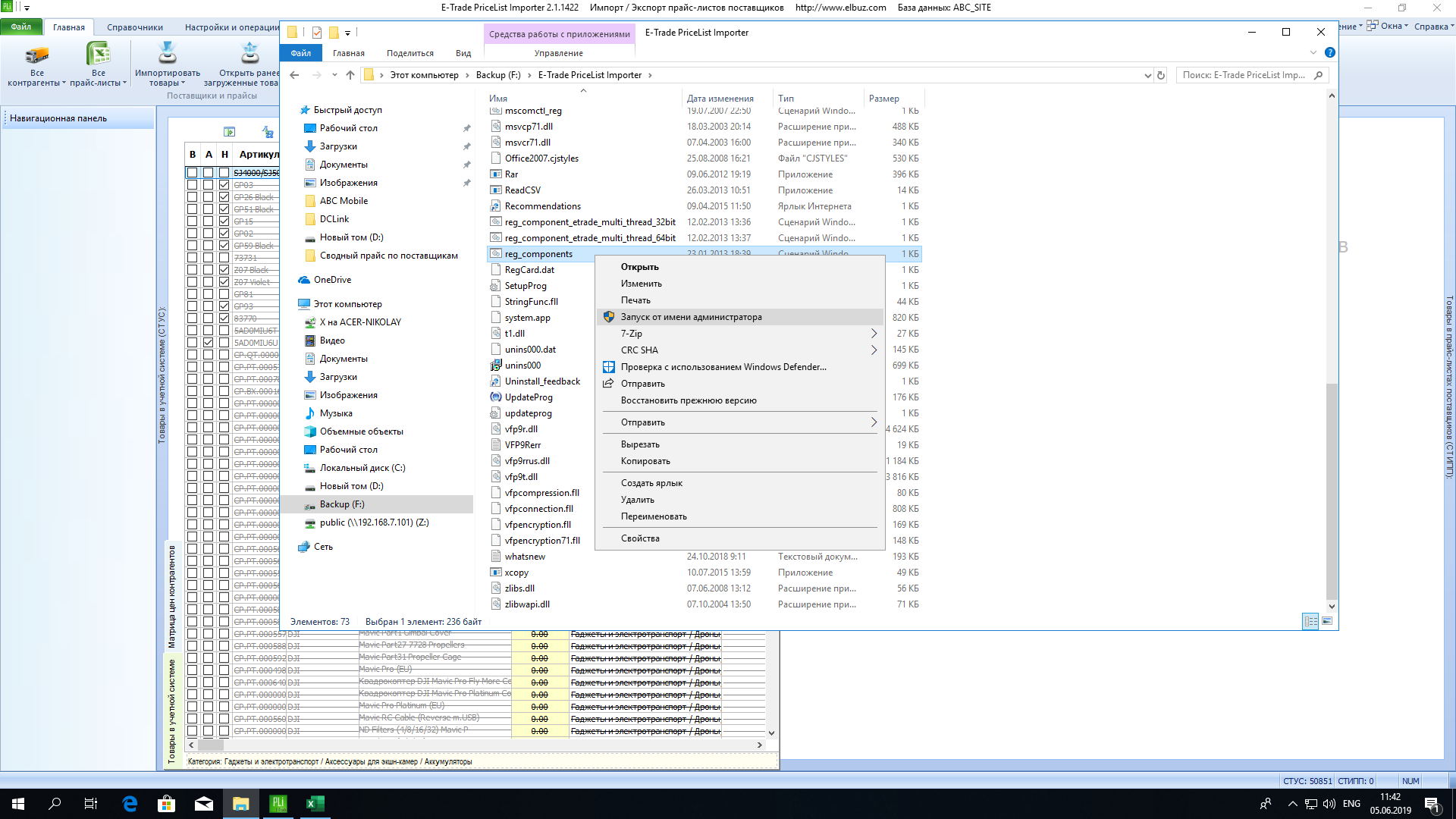Expand second Отправить submenu arrow
The image size is (1456, 819).
point(874,422)
